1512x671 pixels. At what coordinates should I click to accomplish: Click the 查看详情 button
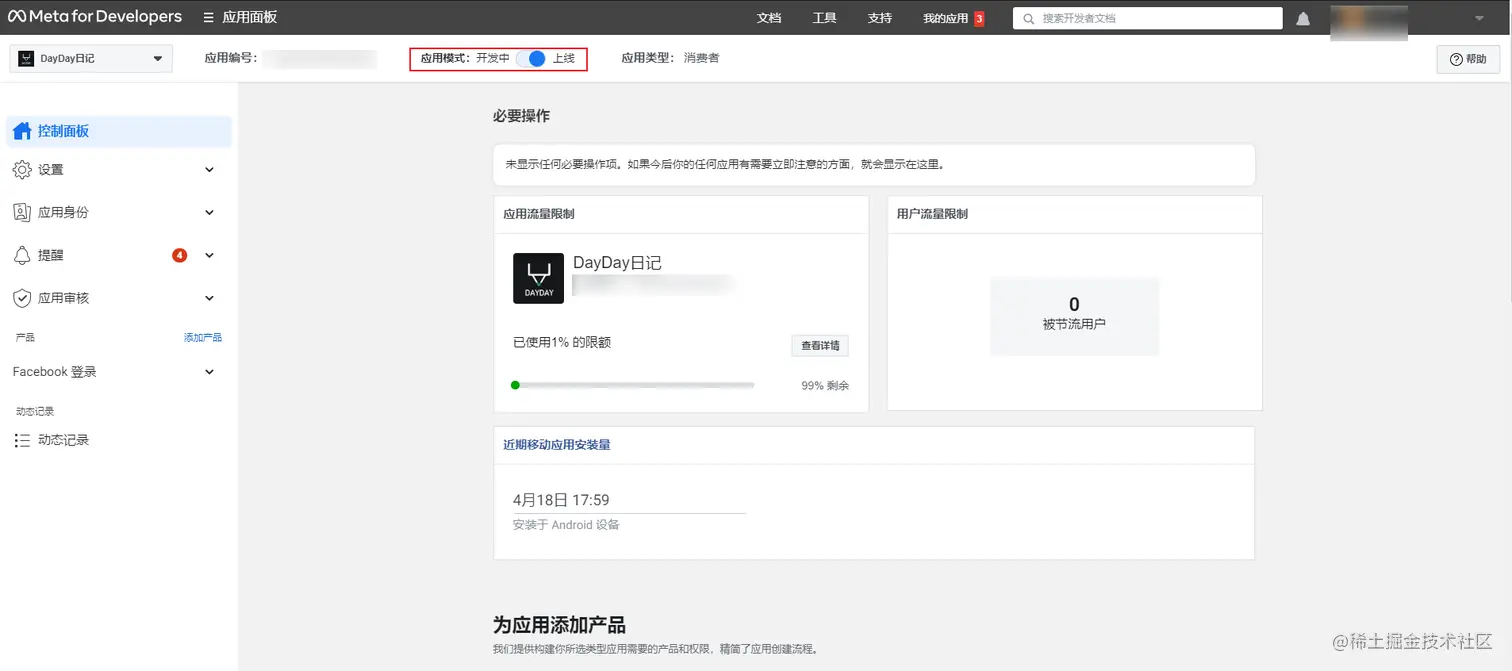coord(820,345)
